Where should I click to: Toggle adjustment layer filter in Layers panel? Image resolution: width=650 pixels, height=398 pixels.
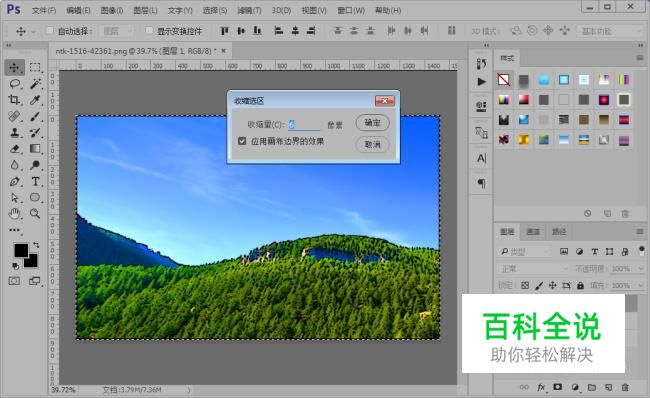(580, 251)
